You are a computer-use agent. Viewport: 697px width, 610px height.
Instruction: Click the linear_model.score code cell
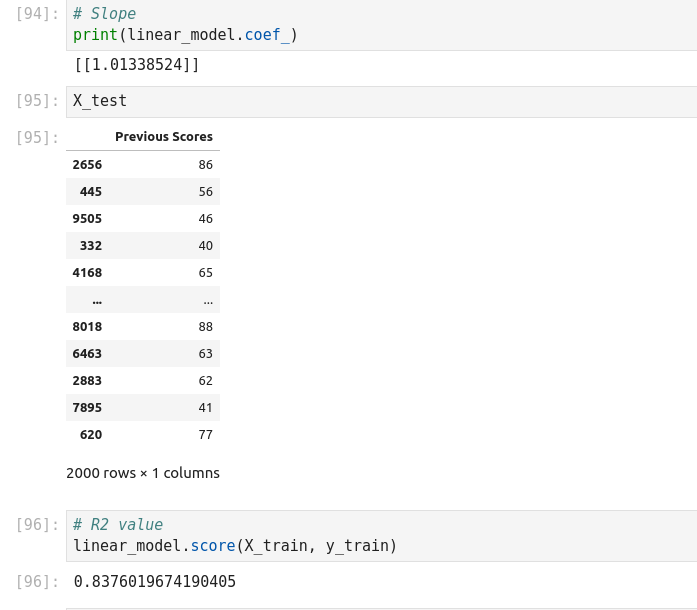(235, 545)
